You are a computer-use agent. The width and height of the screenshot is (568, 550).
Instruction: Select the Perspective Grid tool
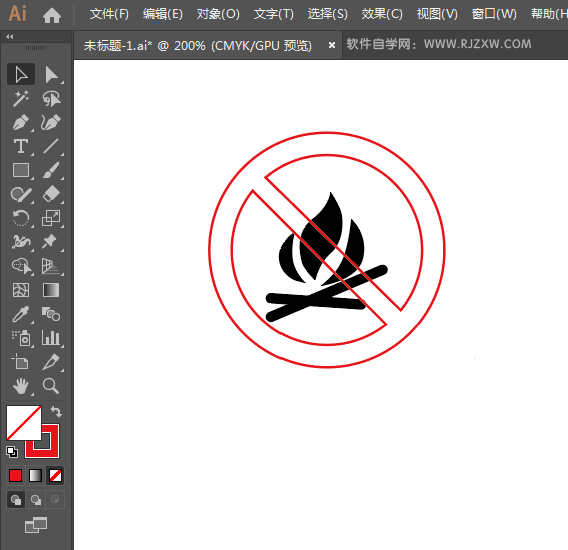tap(51, 266)
